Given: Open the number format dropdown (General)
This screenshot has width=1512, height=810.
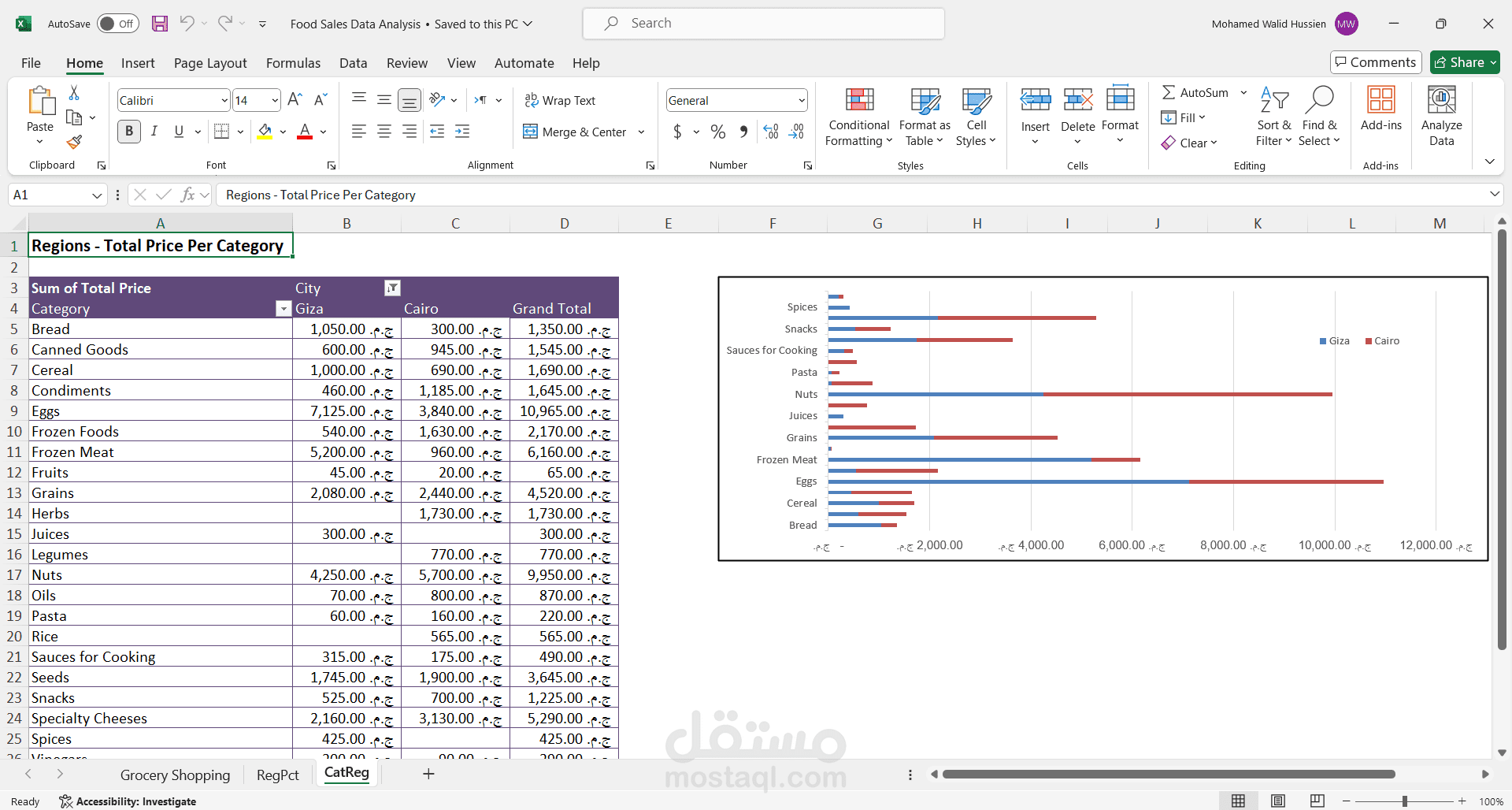Looking at the screenshot, I should (x=802, y=100).
